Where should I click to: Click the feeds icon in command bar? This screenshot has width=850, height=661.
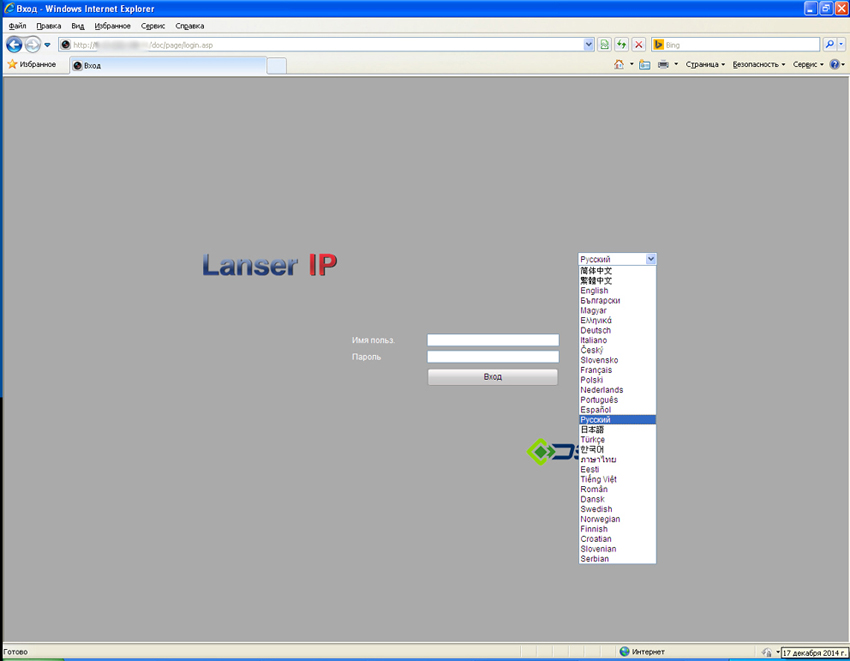coord(645,65)
